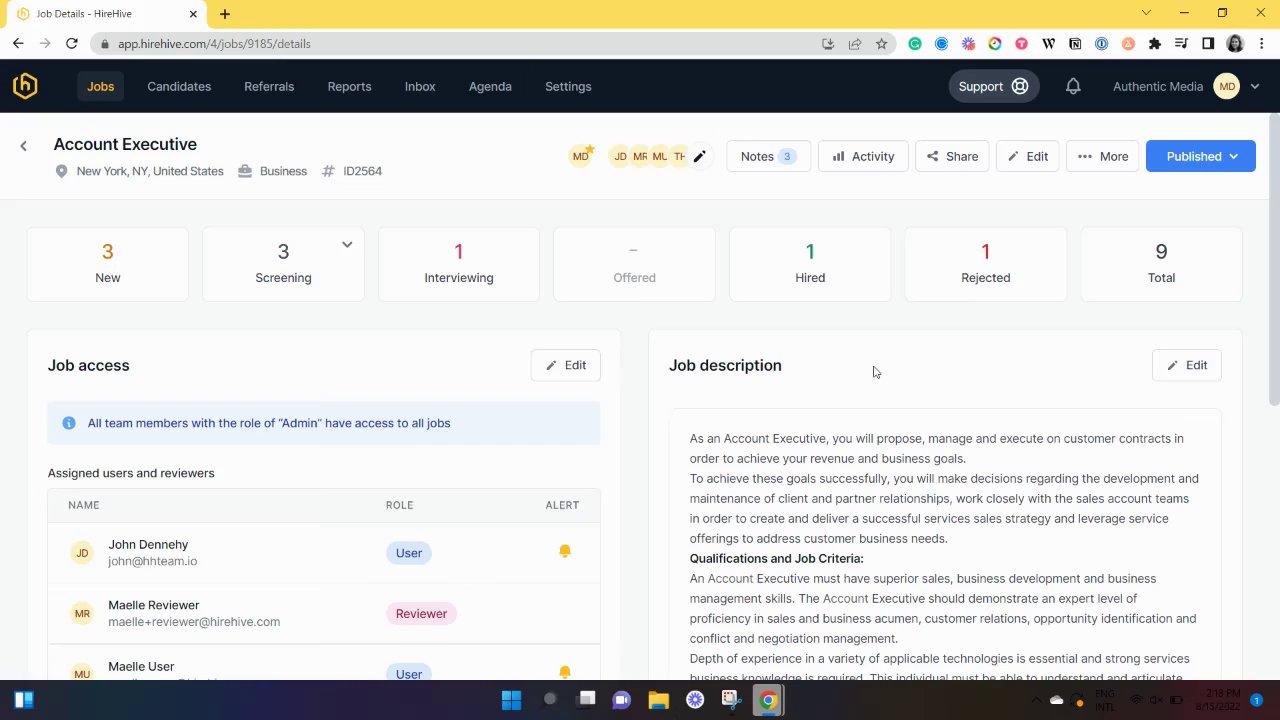Click the info icon in admin notice
Viewport: 1280px width, 720px height.
coord(69,423)
